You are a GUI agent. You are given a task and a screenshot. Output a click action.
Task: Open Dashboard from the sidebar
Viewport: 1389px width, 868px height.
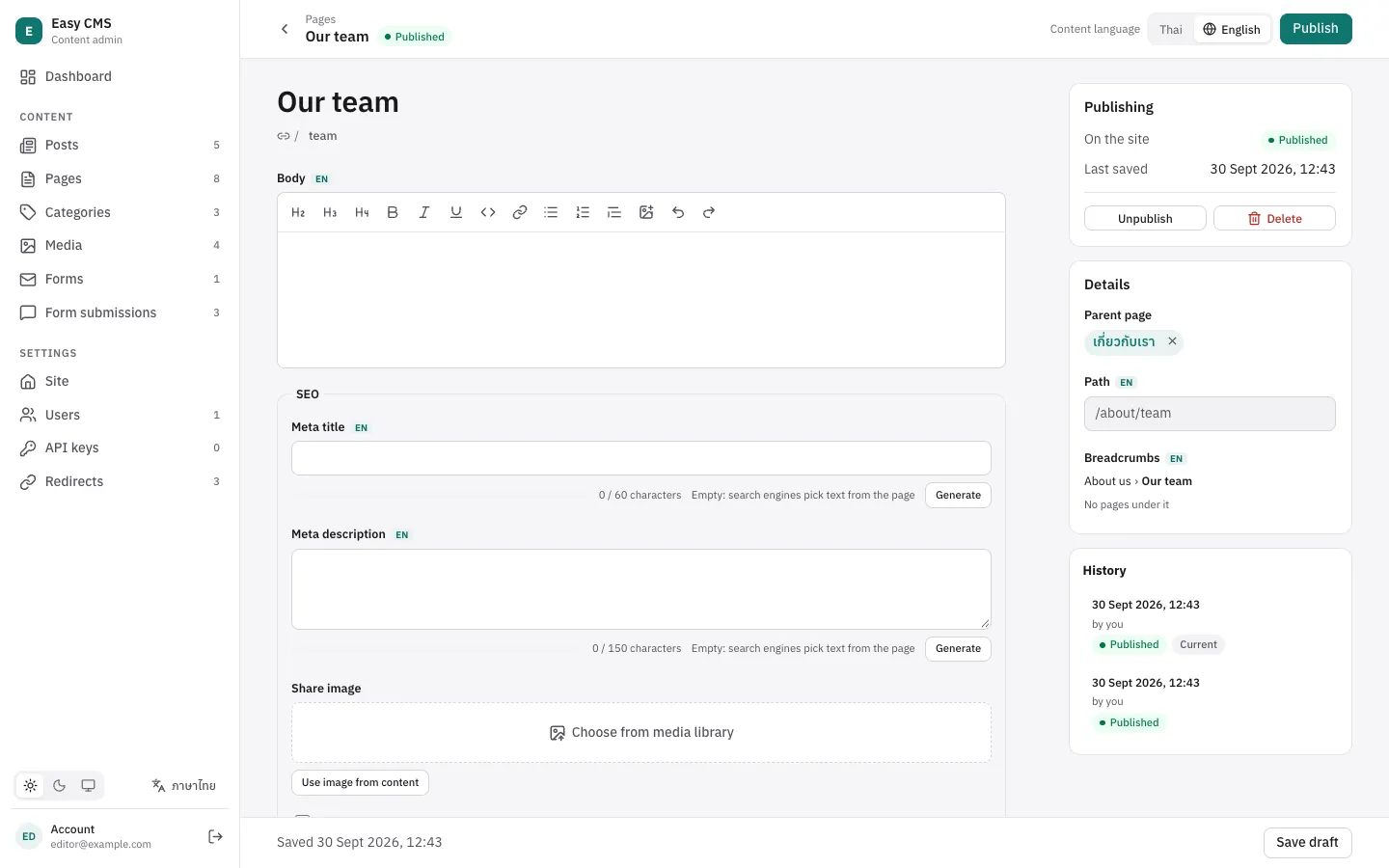click(x=120, y=76)
